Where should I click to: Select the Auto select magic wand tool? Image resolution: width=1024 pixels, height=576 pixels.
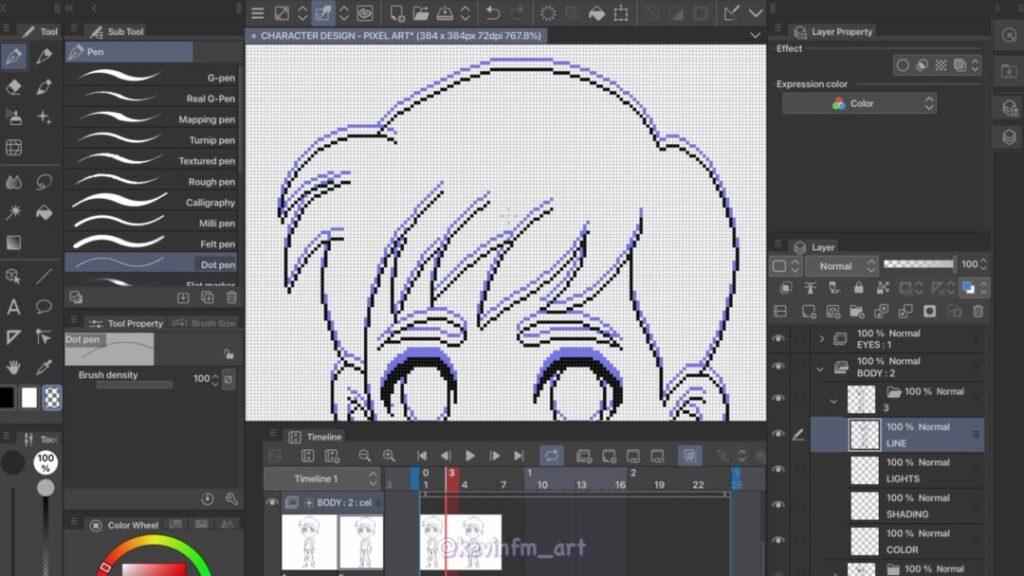(x=14, y=212)
